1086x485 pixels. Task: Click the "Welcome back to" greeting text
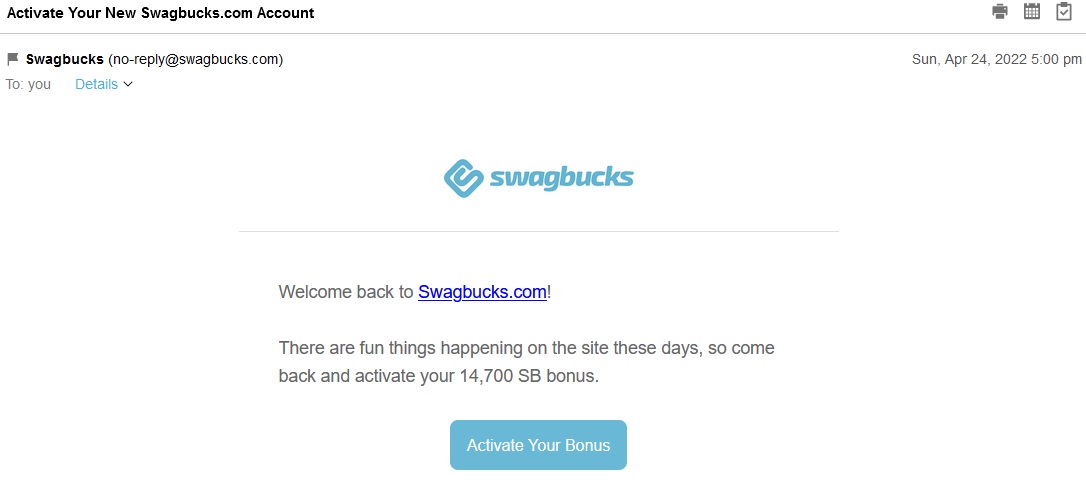tap(346, 292)
